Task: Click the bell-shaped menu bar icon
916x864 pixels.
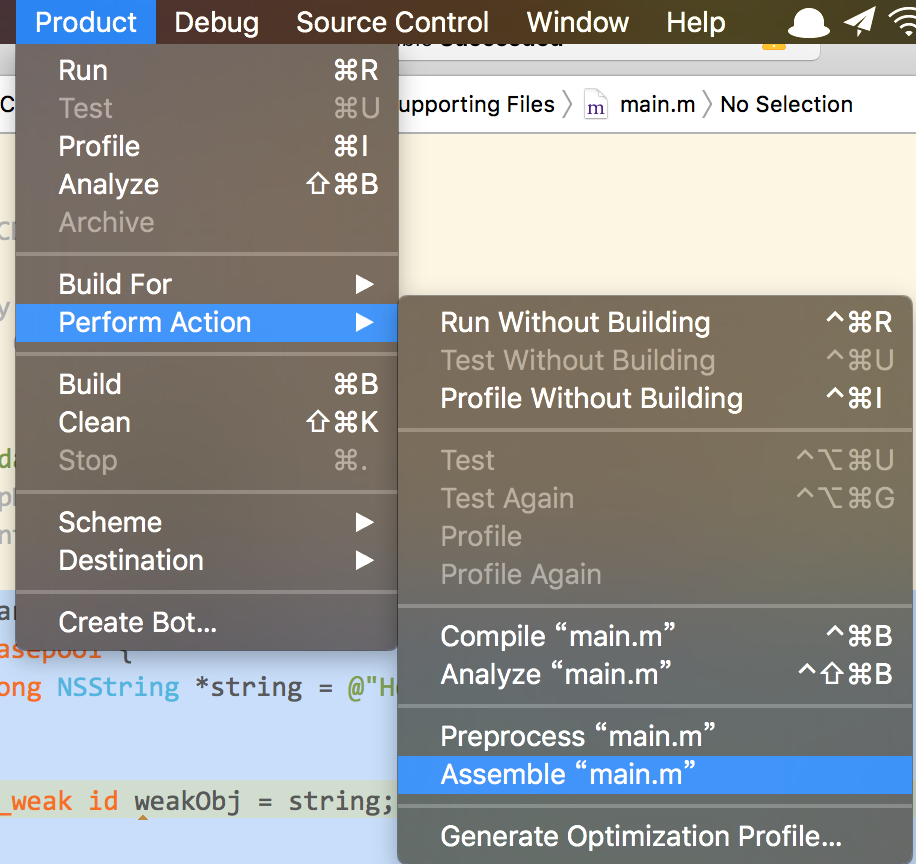Action: tap(809, 22)
